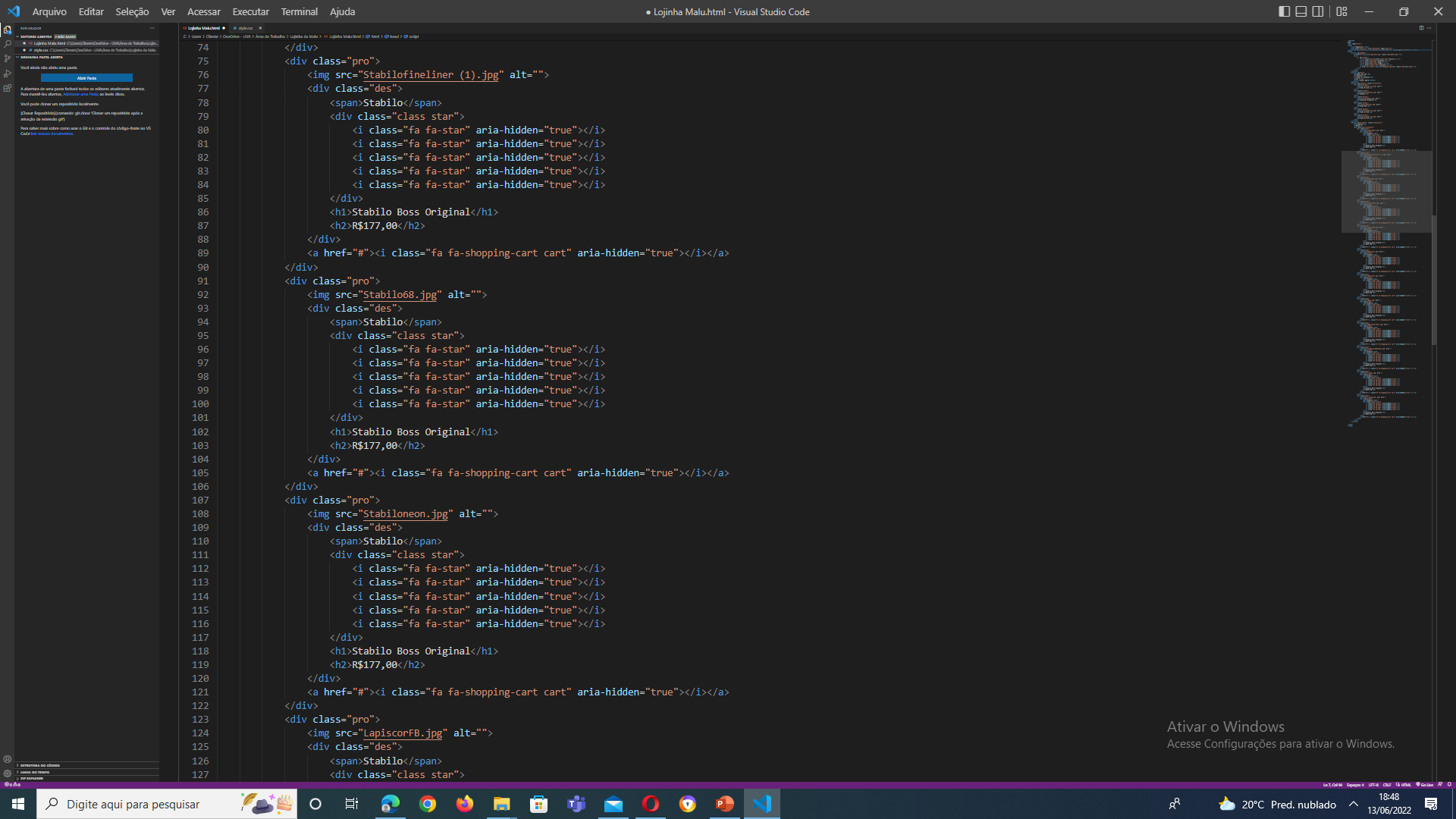Click LapiscorFB.jpg image source link
This screenshot has width=1456, height=819.
[403, 733]
